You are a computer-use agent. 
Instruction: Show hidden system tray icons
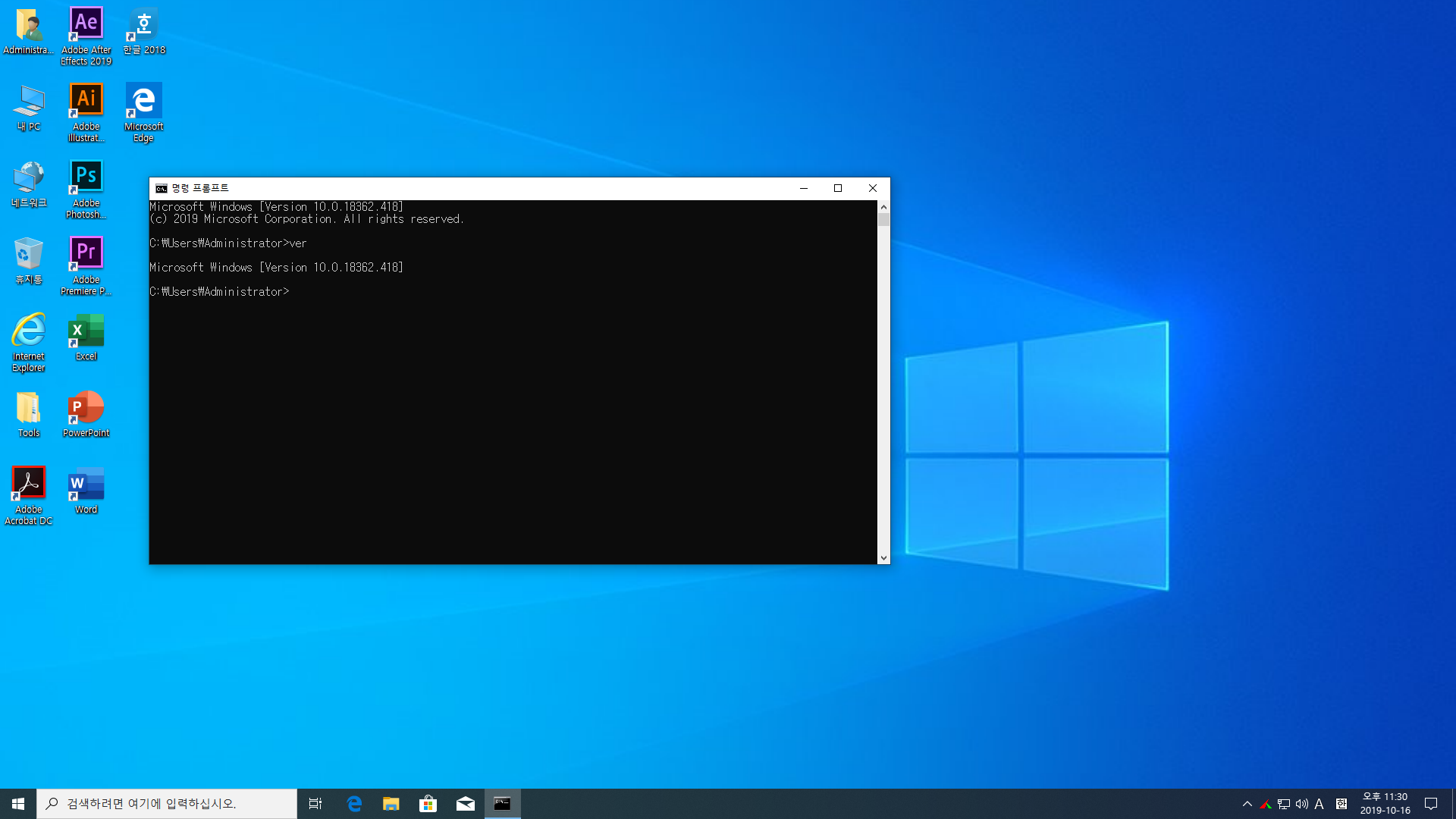[1247, 804]
